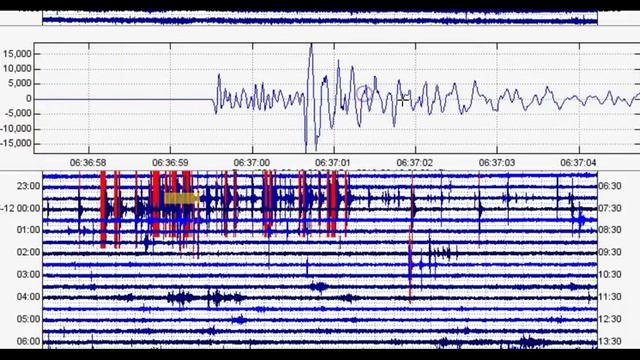The image size is (640, 360).
Task: Click the 06:30 label on right axis
Action: [x=610, y=186]
